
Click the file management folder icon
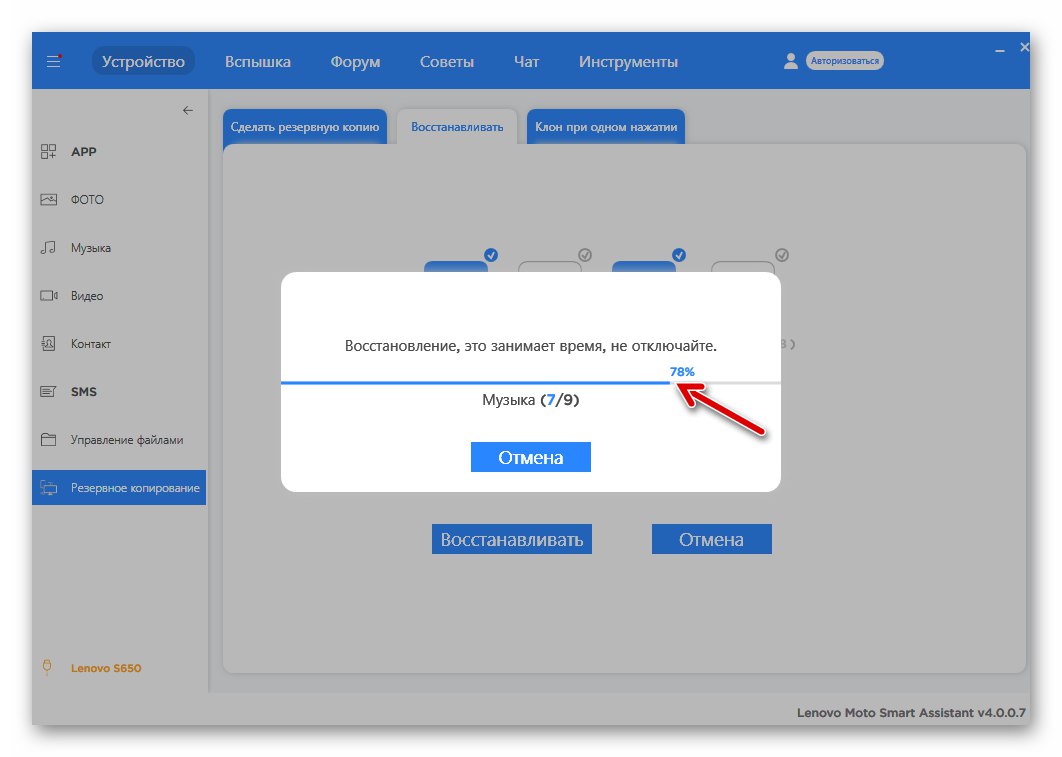click(x=48, y=439)
